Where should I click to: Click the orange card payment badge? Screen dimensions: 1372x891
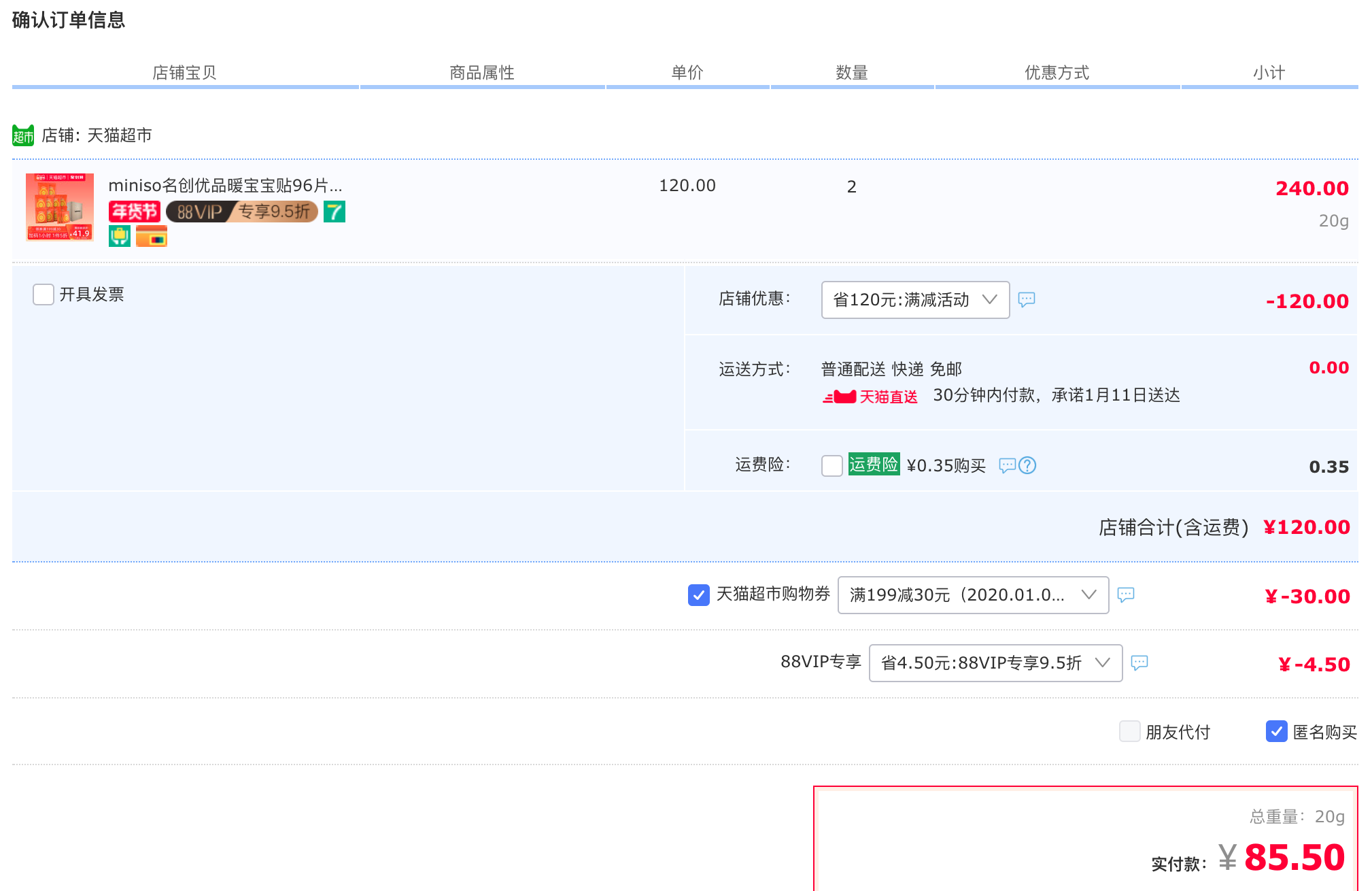point(152,236)
